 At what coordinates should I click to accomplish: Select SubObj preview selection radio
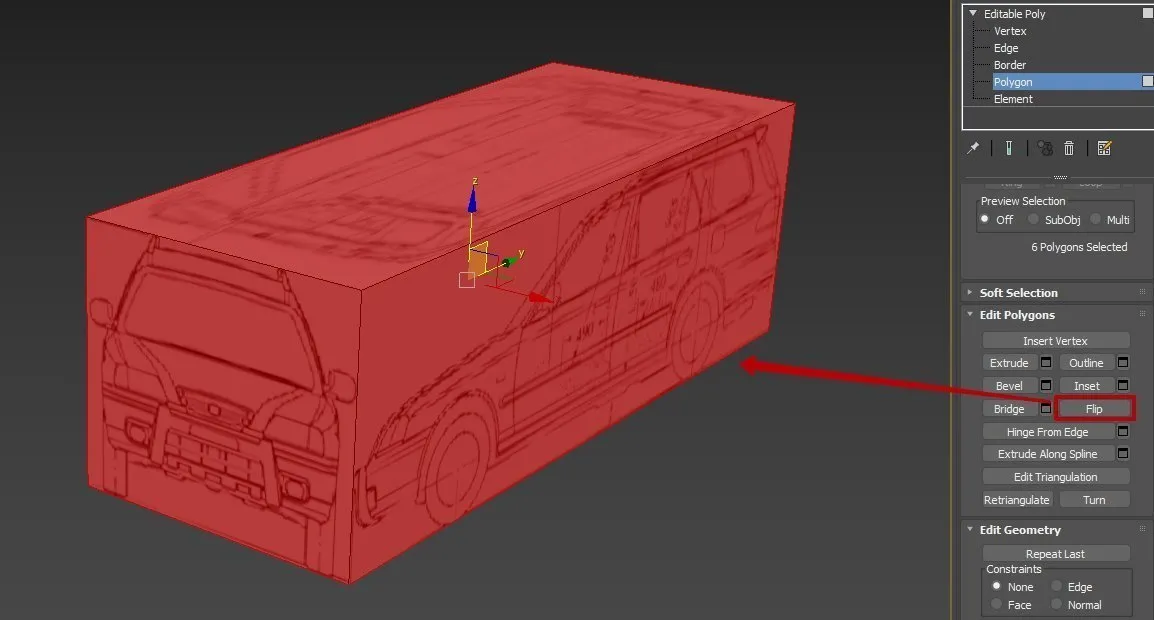(1034, 220)
